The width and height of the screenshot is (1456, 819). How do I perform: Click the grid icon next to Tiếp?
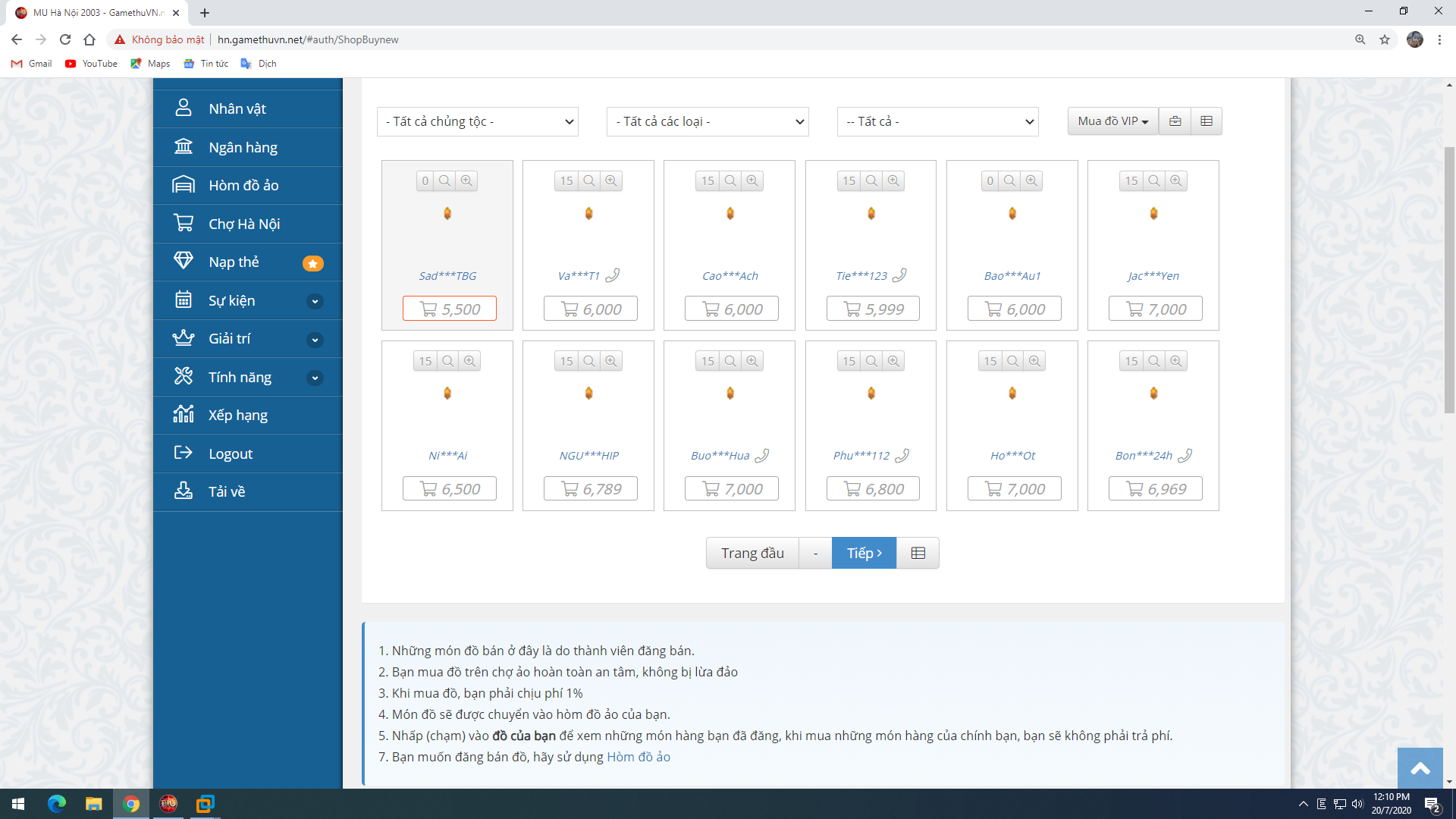pos(918,553)
